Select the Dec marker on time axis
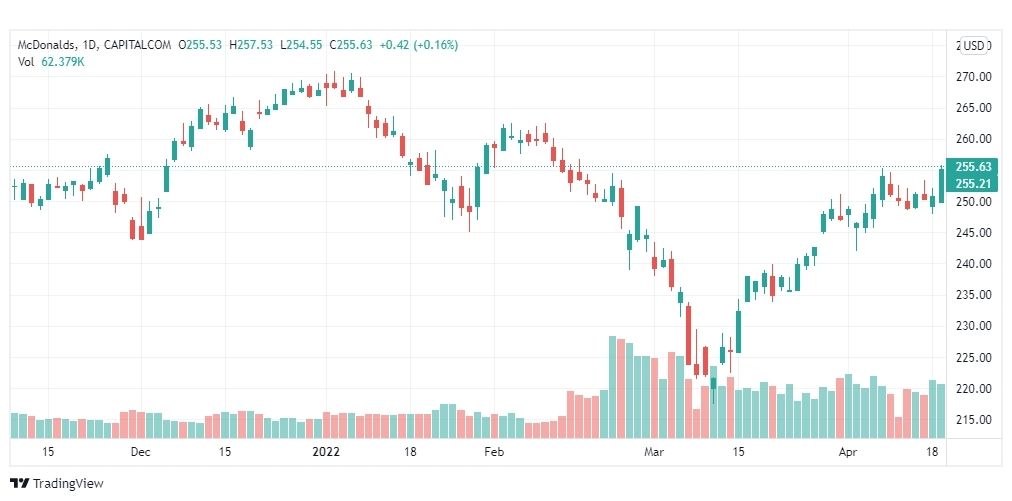 tap(141, 451)
